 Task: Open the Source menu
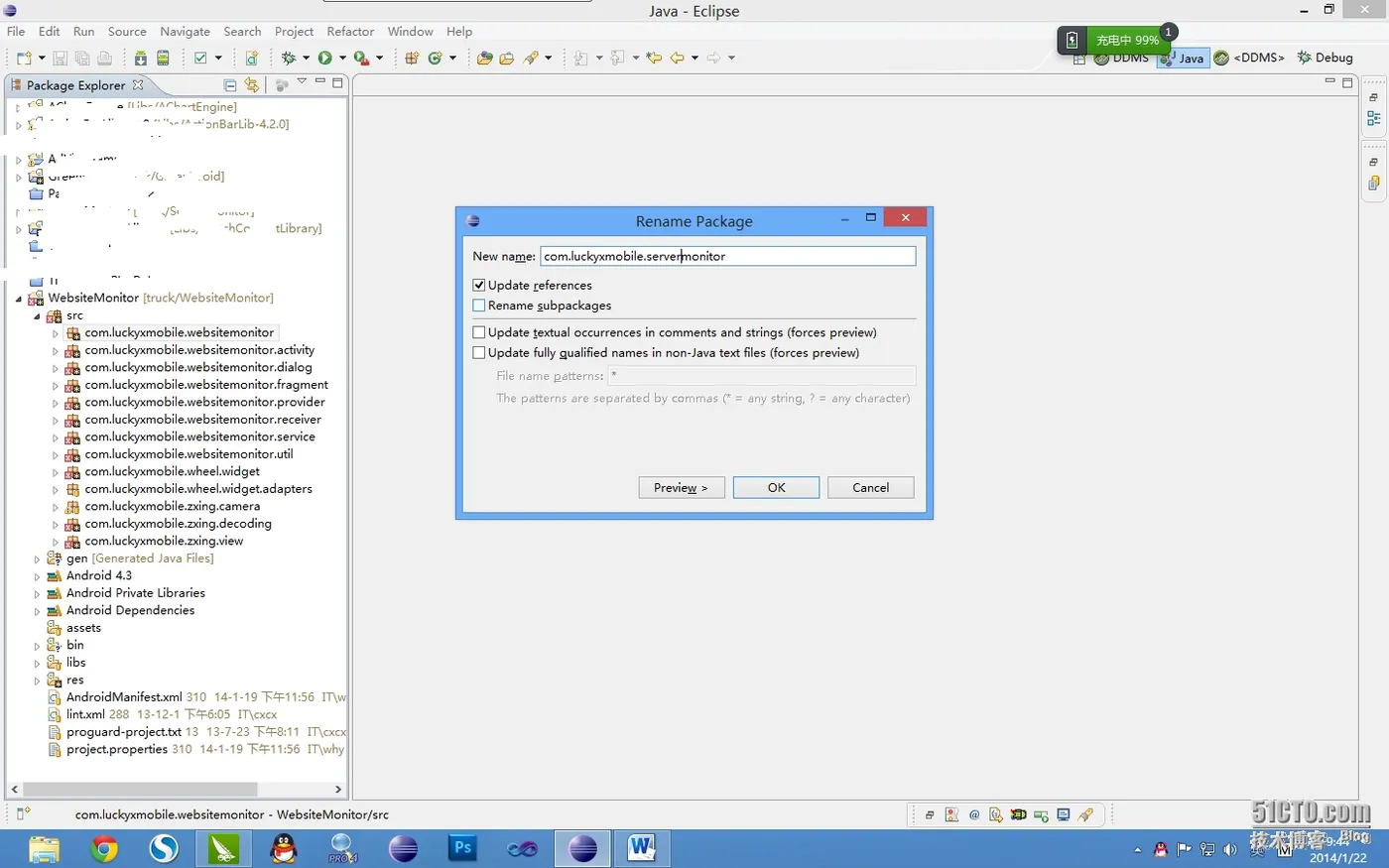(x=127, y=32)
